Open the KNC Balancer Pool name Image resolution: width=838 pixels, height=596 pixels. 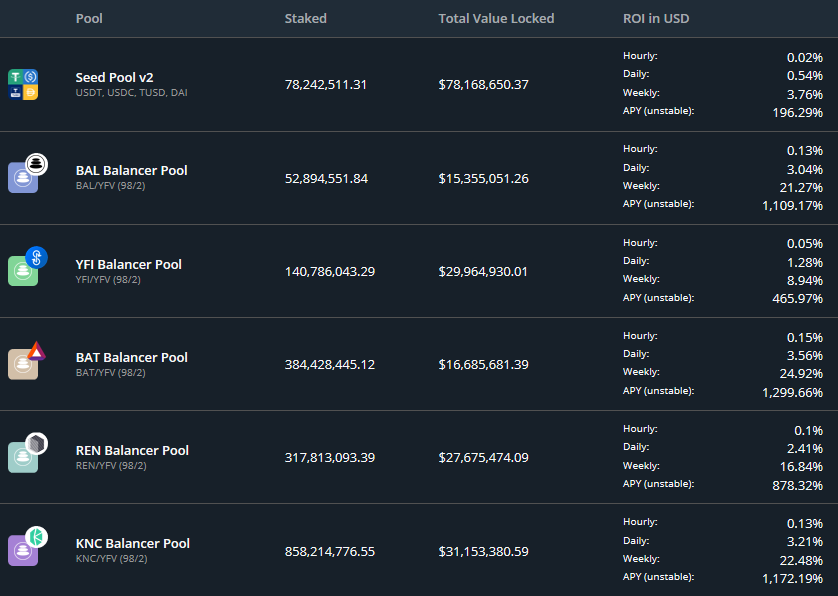click(x=132, y=543)
